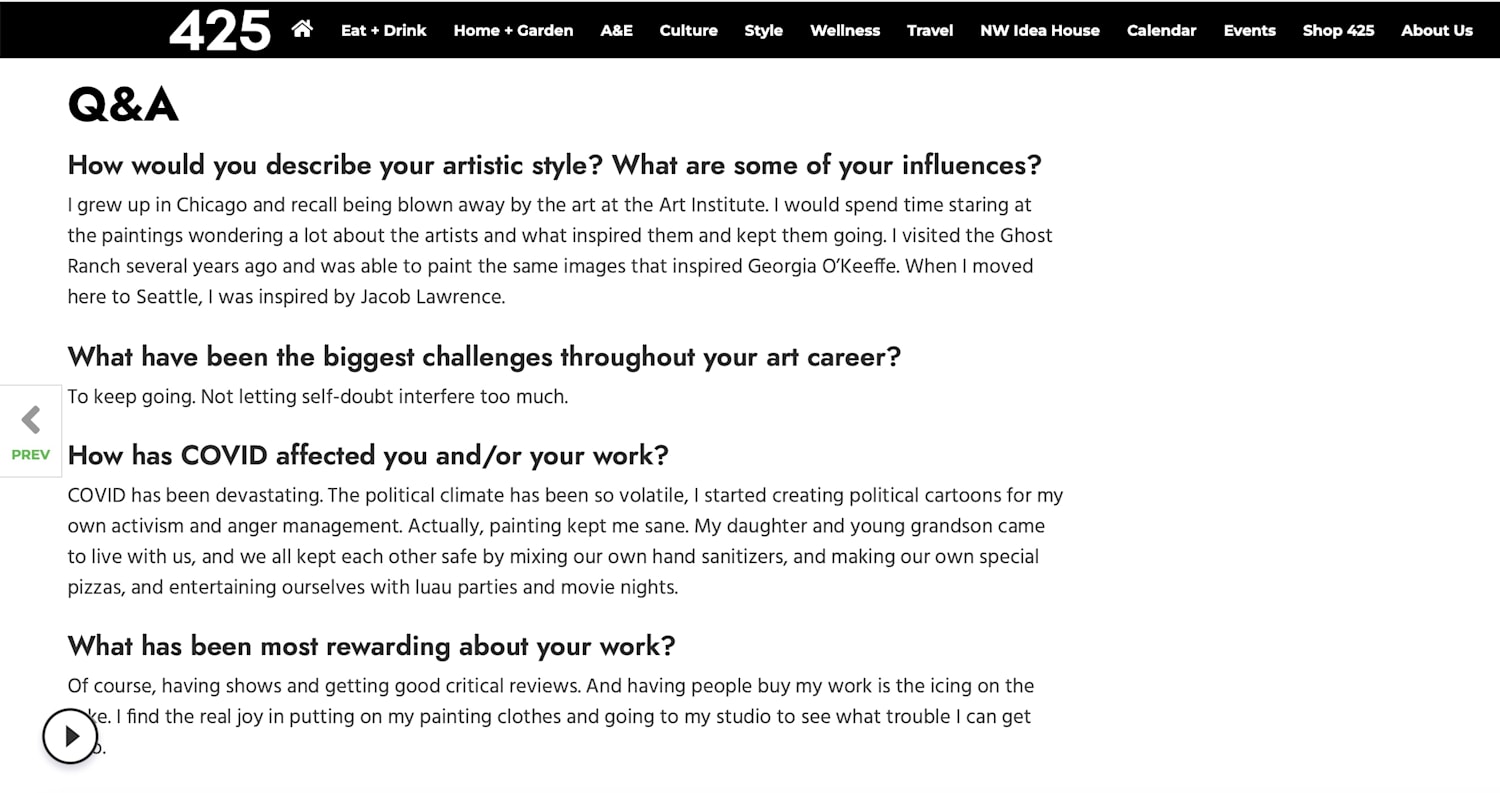Open the About Us page

pyautogui.click(x=1436, y=30)
